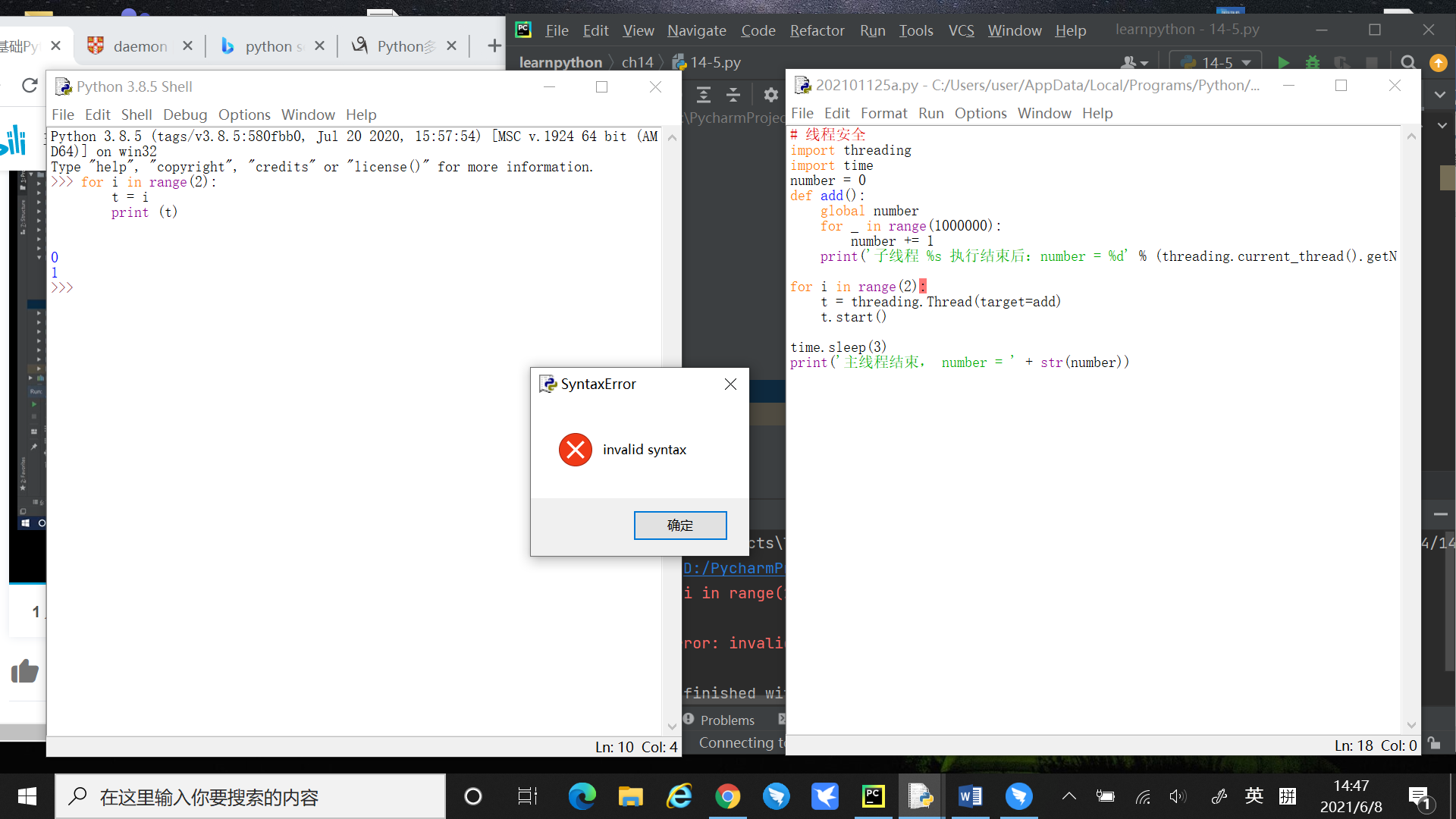Open the Windows Start menu
Image resolution: width=1456 pixels, height=819 pixels.
click(x=27, y=796)
